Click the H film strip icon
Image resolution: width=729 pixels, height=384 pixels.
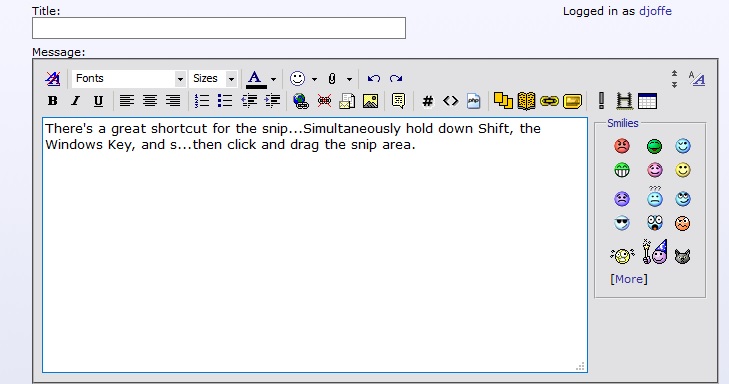624,101
